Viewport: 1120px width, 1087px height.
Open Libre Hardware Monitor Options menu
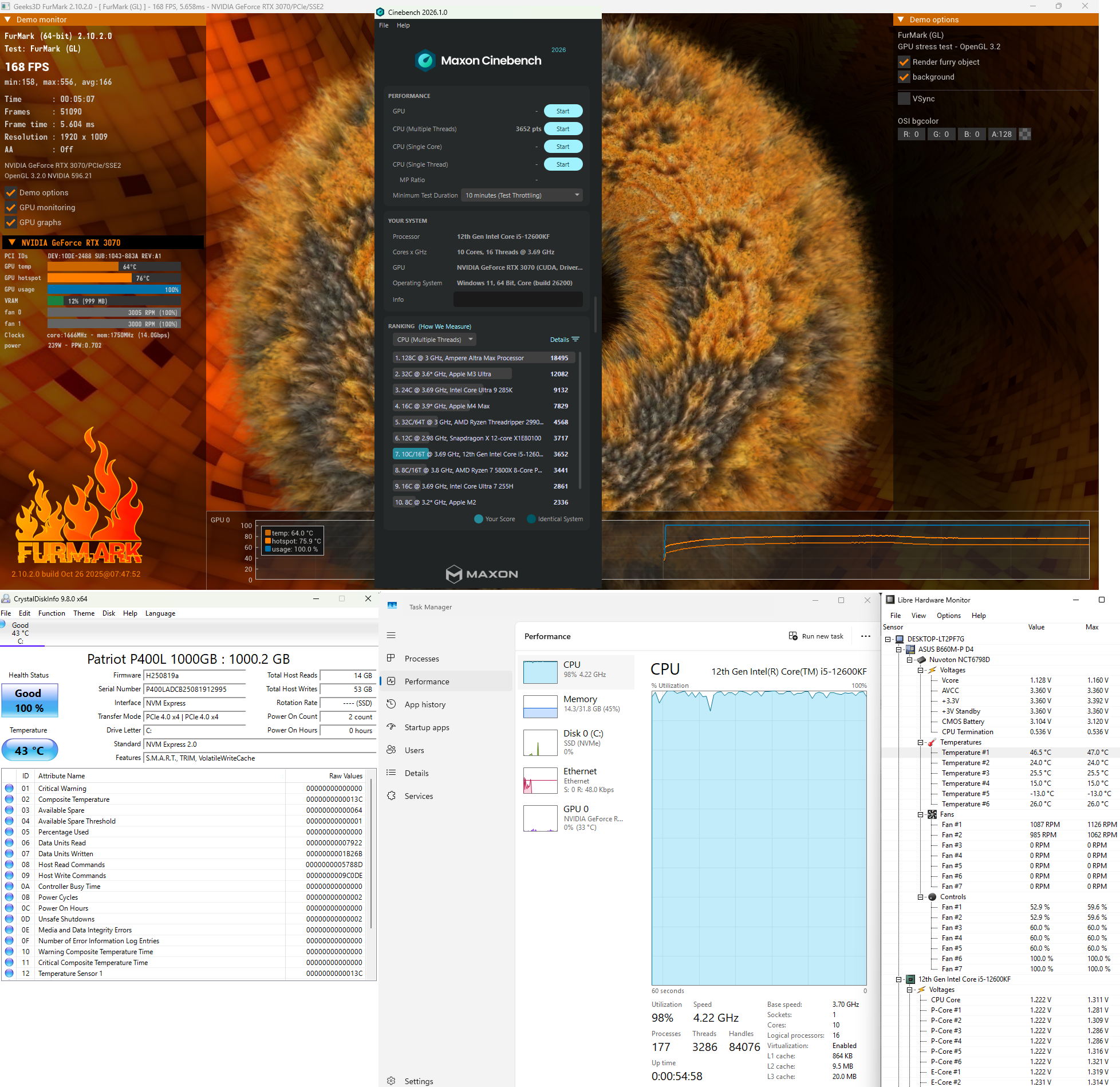(x=948, y=616)
